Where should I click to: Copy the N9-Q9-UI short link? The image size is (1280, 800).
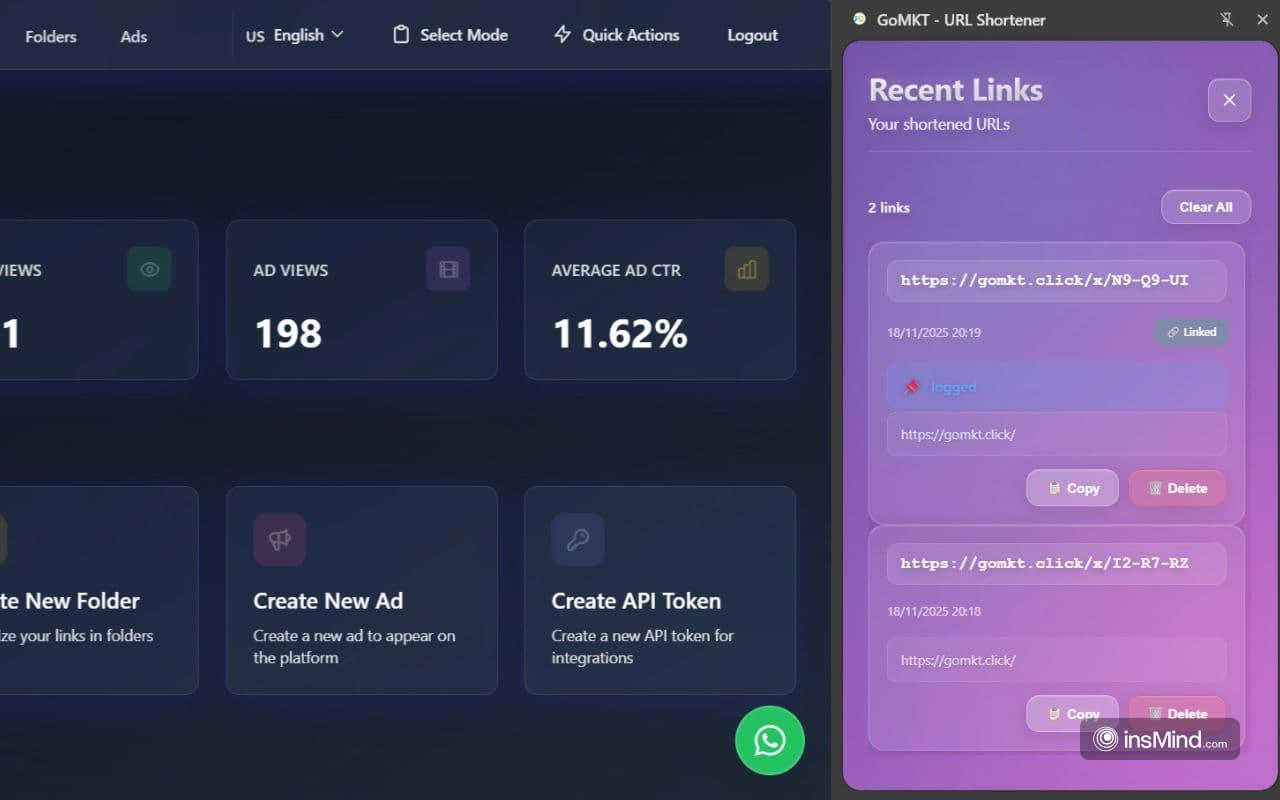point(1072,488)
